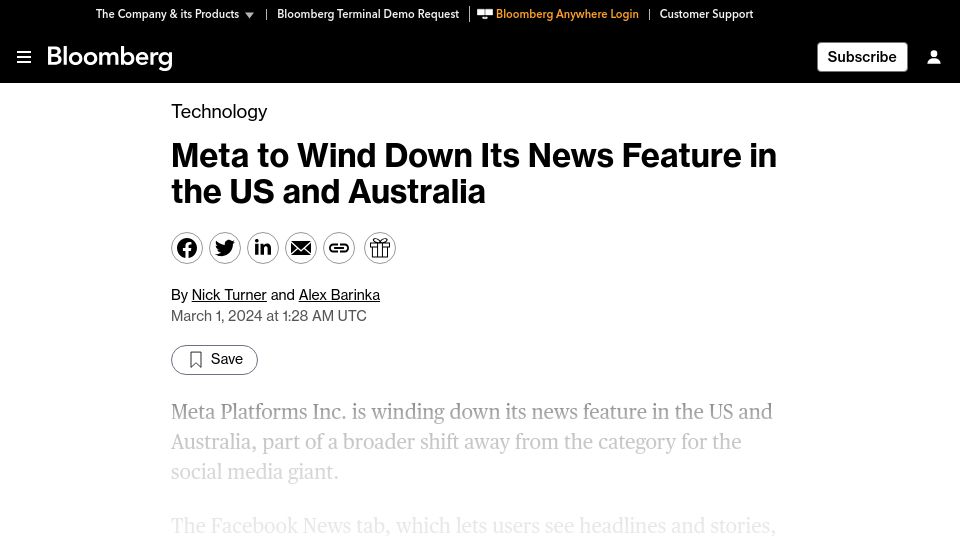Click the Bloomberg logo
Screen dimensions: 960x540
click(110, 58)
